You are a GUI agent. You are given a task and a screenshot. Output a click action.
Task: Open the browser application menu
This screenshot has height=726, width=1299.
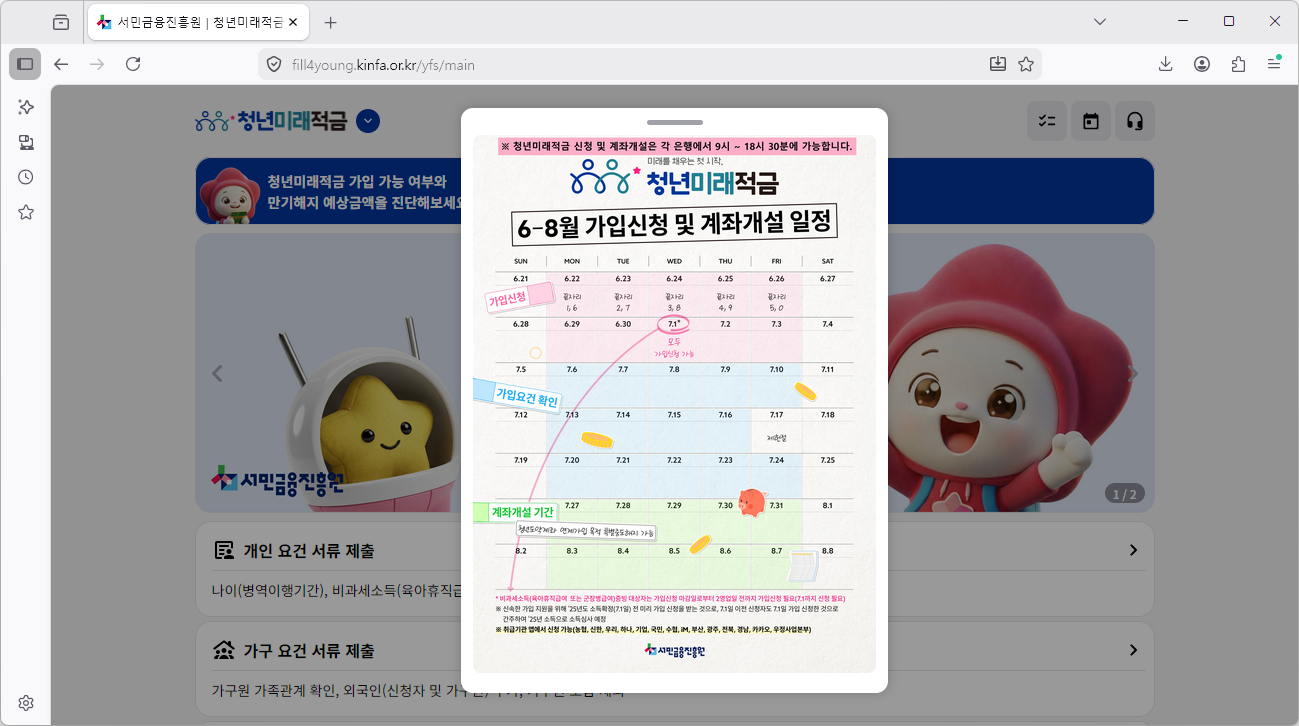point(1274,64)
